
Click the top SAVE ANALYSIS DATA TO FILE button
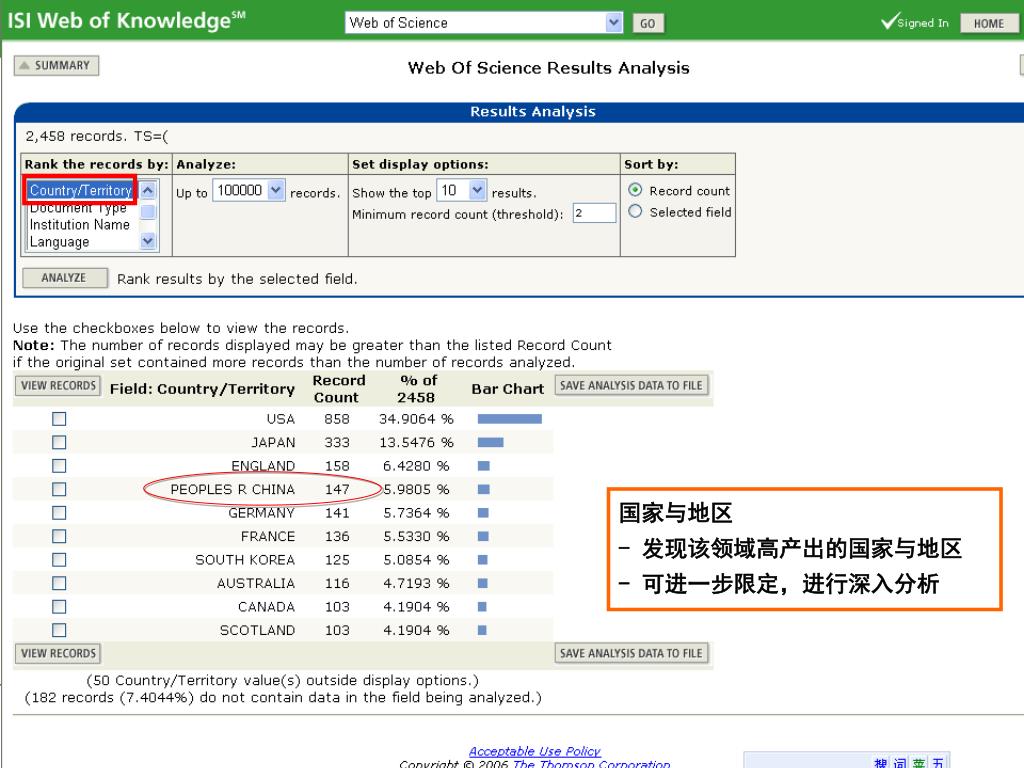631,385
